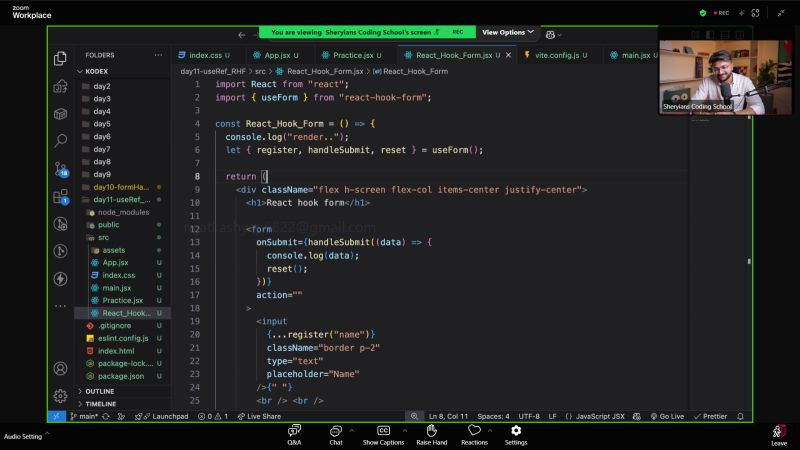This screenshot has width=800, height=450.
Task: Click the remote connection button in status bar
Action: coord(56,416)
